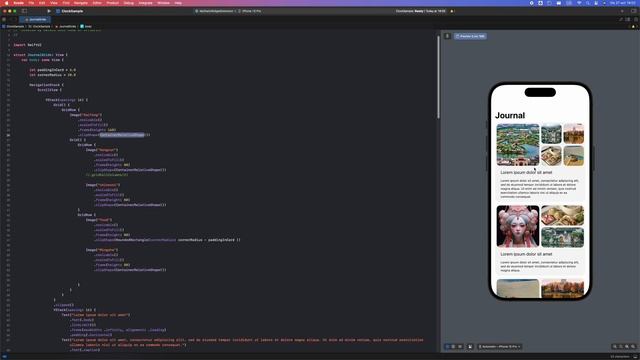Click the autumn trees image at preview bottom

(562, 289)
